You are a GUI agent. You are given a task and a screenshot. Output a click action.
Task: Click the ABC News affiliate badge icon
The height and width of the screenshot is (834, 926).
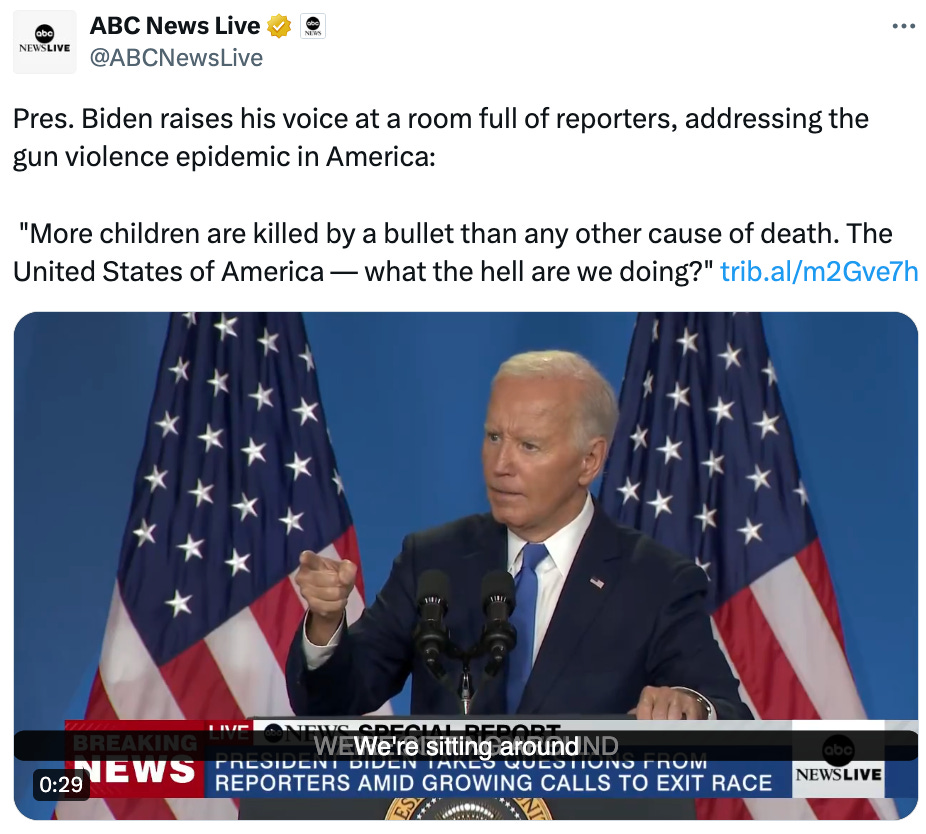[x=313, y=26]
